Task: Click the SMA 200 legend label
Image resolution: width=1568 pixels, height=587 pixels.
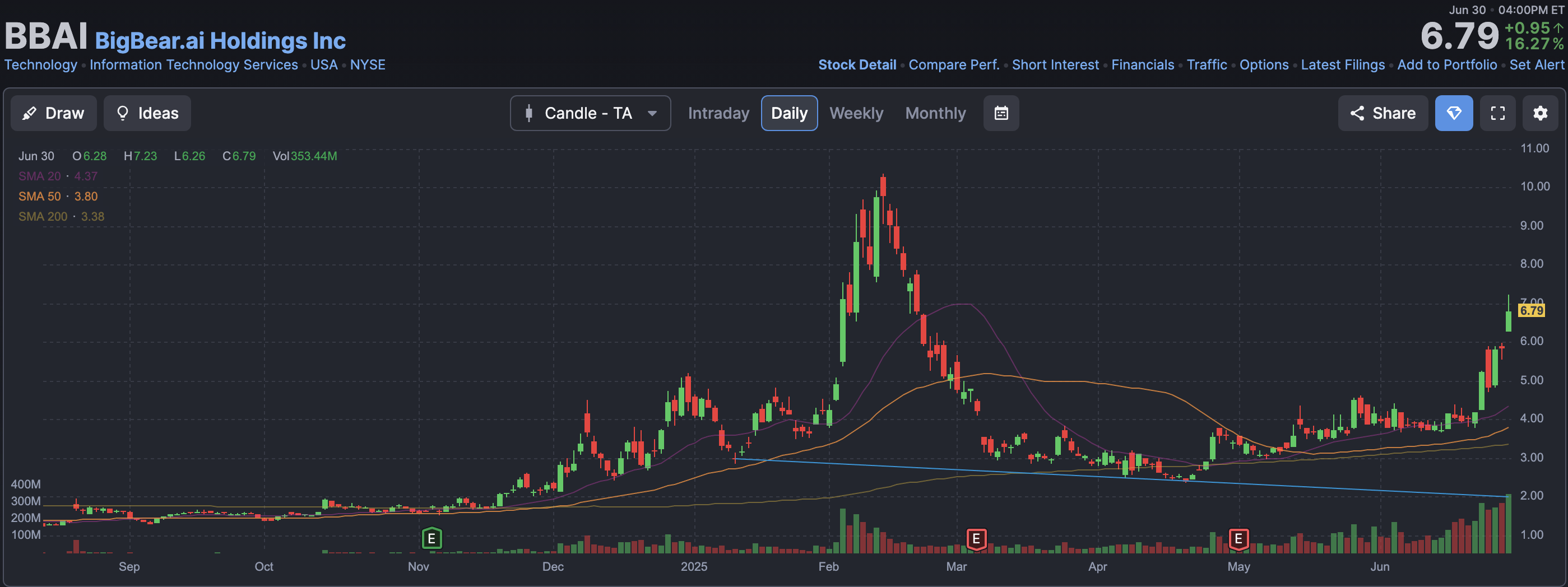Action: 43,217
